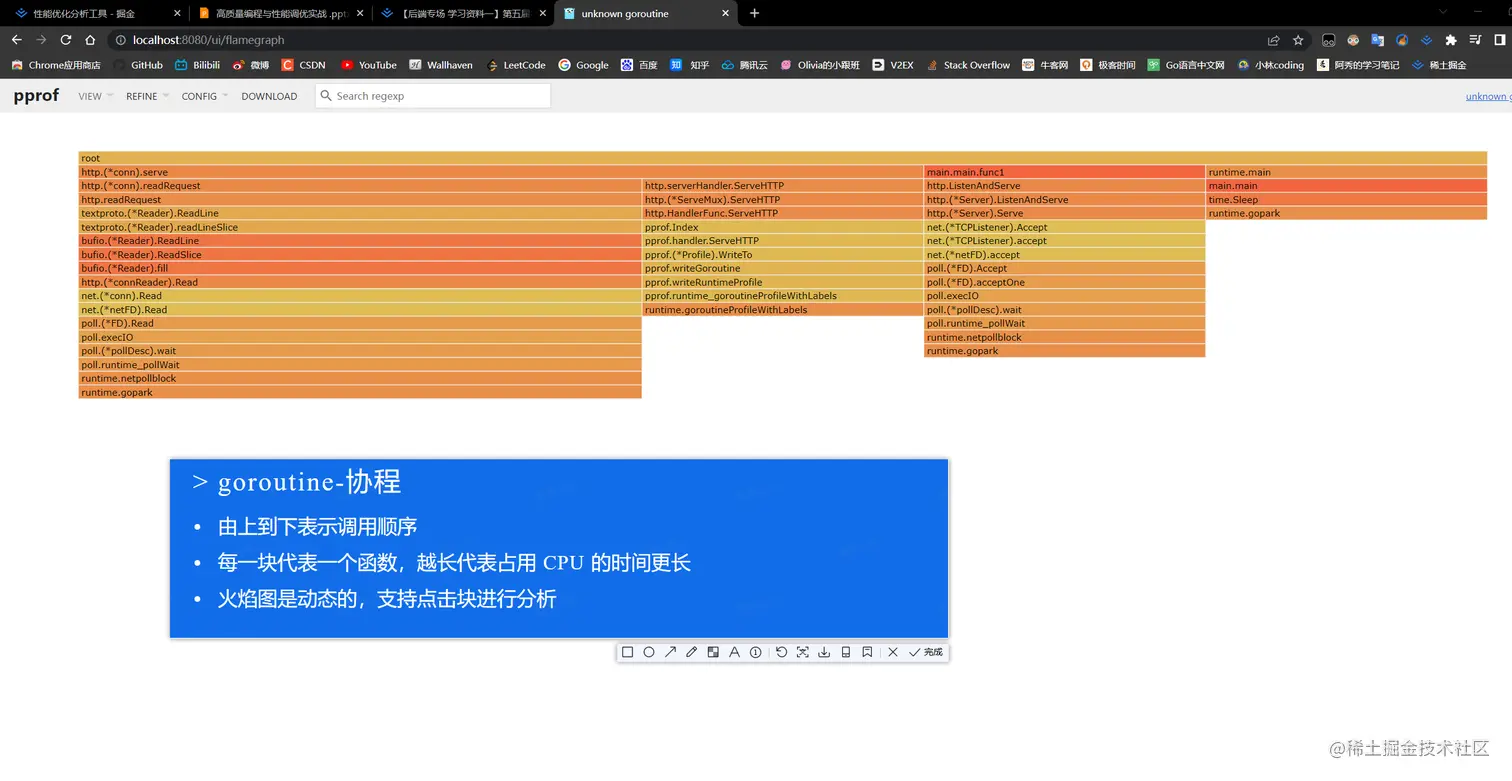Click the bookmark icon in the screenshot toolbar
This screenshot has width=1512, height=781.
(867, 652)
